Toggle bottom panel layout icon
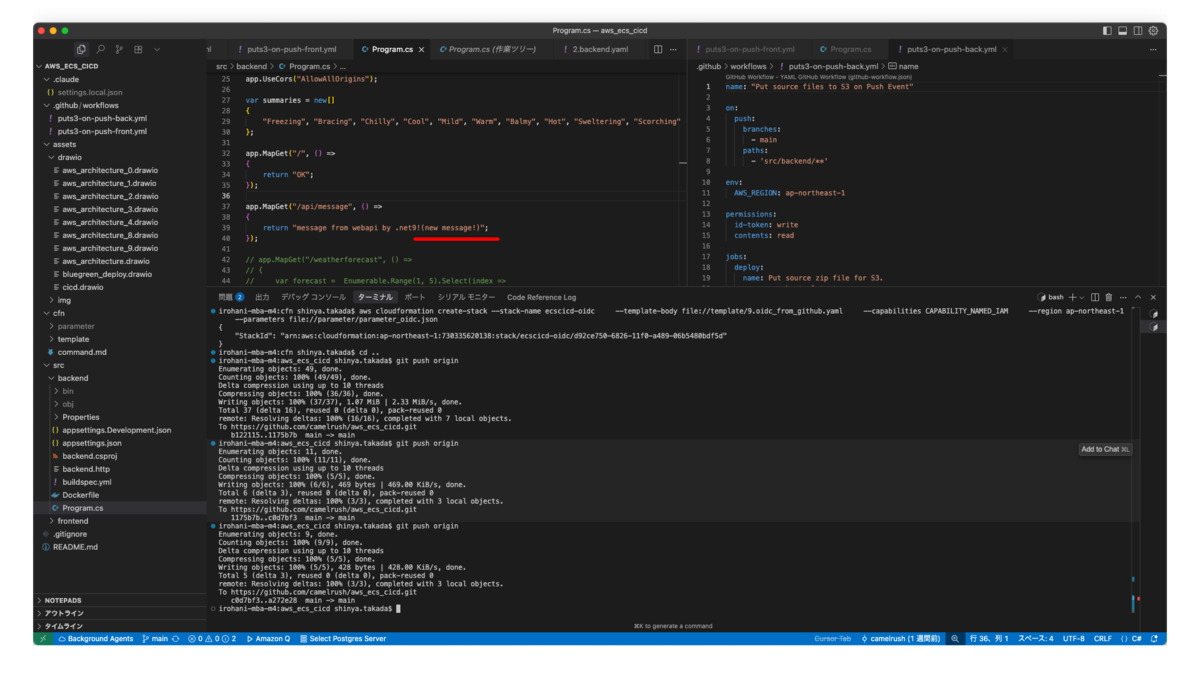The width and height of the screenshot is (1200, 689). tap(1123, 31)
